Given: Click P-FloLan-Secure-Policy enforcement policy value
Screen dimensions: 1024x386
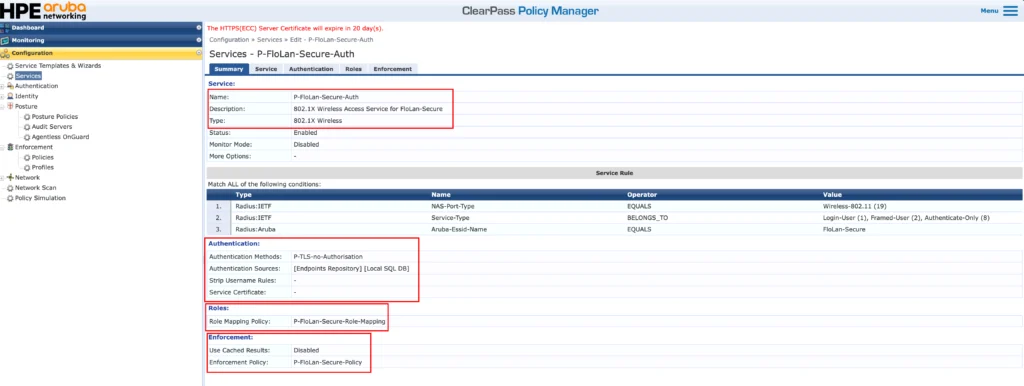Looking at the screenshot, I should pyautogui.click(x=327, y=362).
